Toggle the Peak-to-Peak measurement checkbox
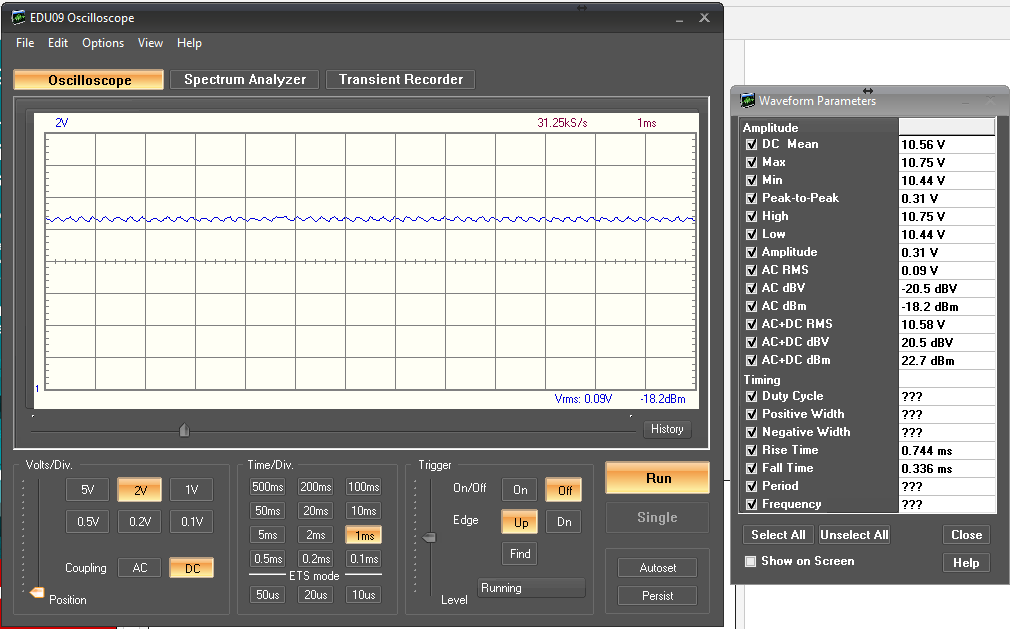The width and height of the screenshot is (1010, 629). pos(752,198)
